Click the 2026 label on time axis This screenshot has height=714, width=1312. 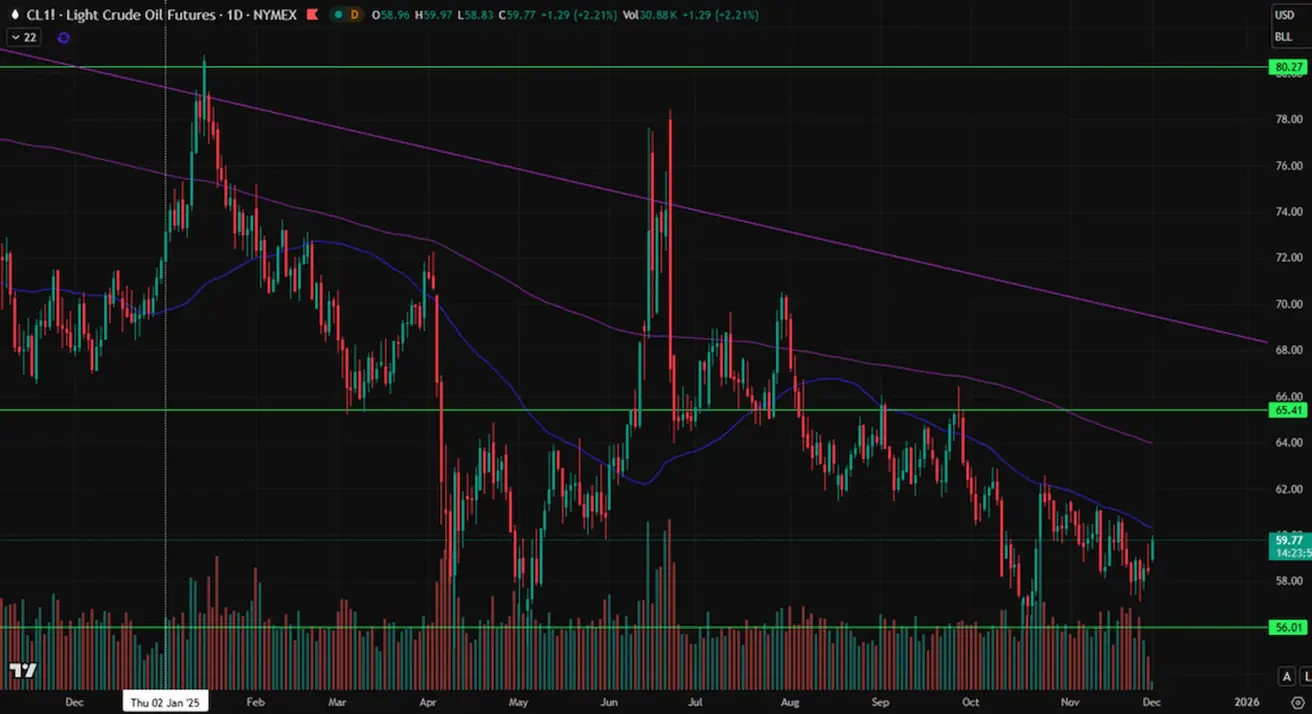pyautogui.click(x=1246, y=702)
